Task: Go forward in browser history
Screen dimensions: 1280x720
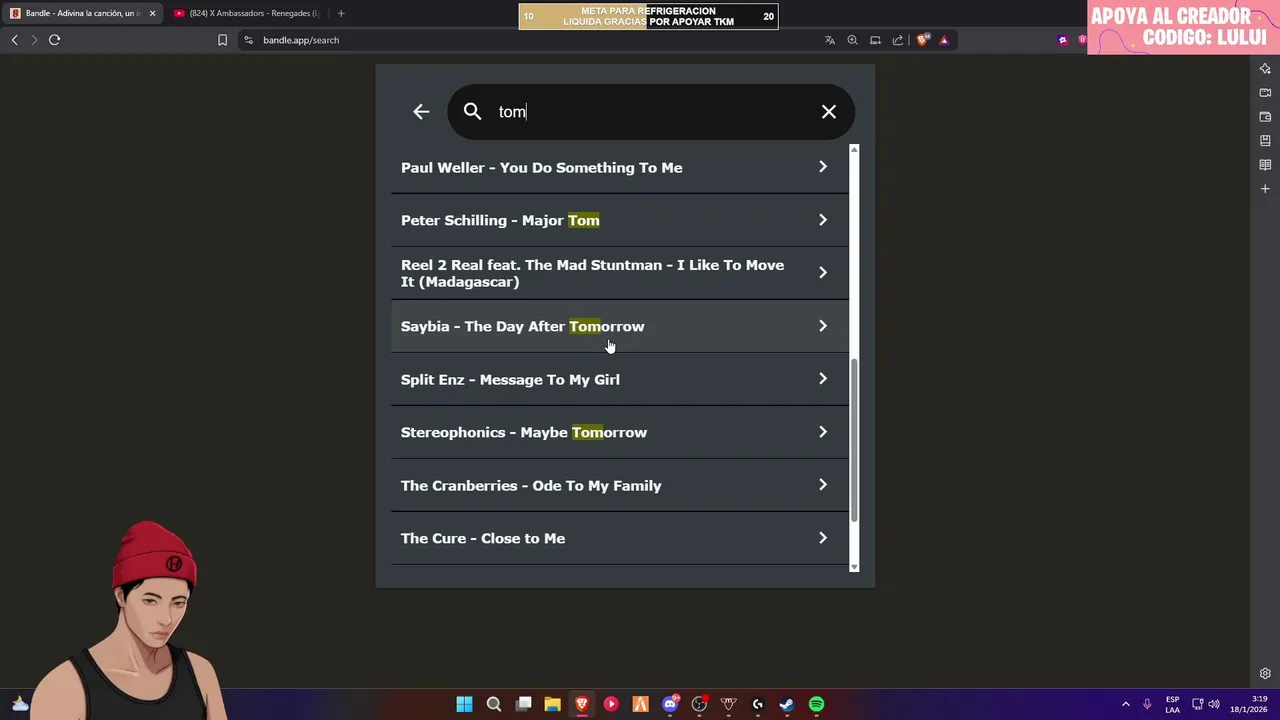Action: [x=34, y=40]
